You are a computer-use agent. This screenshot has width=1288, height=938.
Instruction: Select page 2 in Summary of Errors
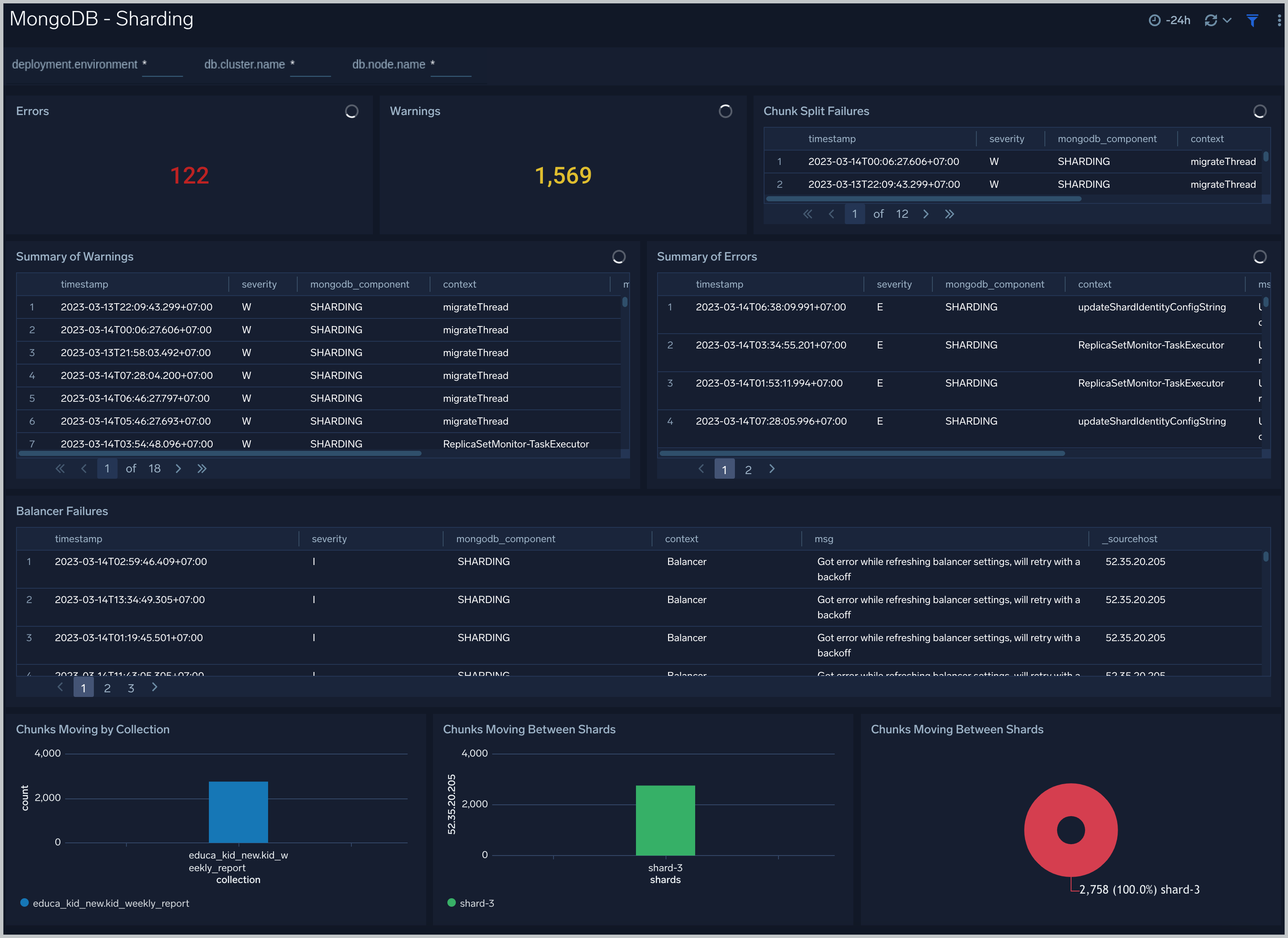(748, 470)
